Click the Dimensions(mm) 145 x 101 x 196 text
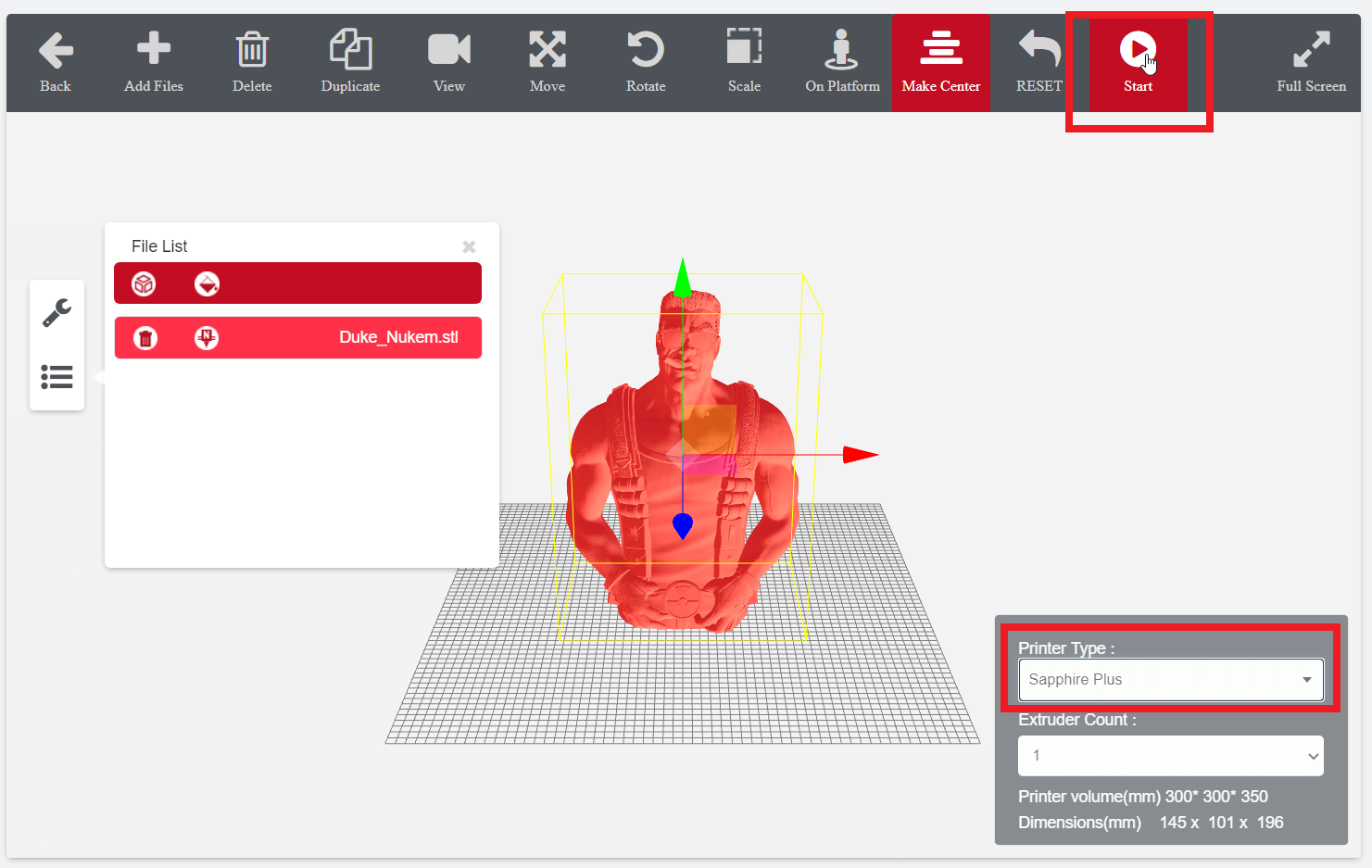 click(1151, 823)
